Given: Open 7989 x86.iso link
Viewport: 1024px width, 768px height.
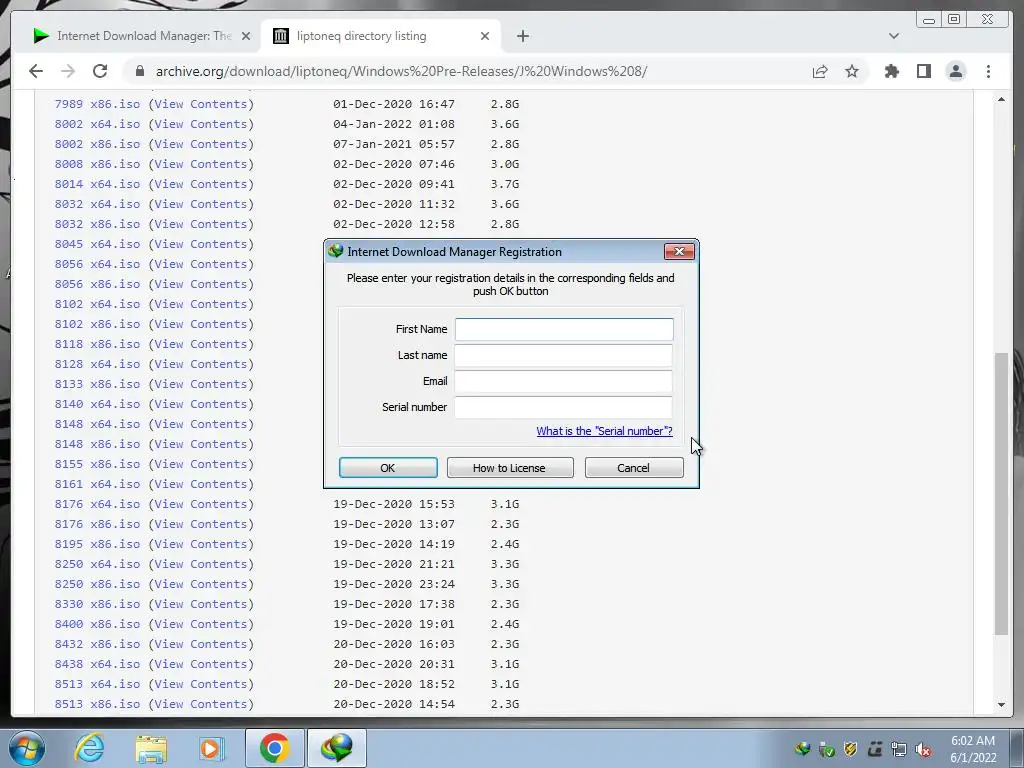Looking at the screenshot, I should [x=97, y=104].
